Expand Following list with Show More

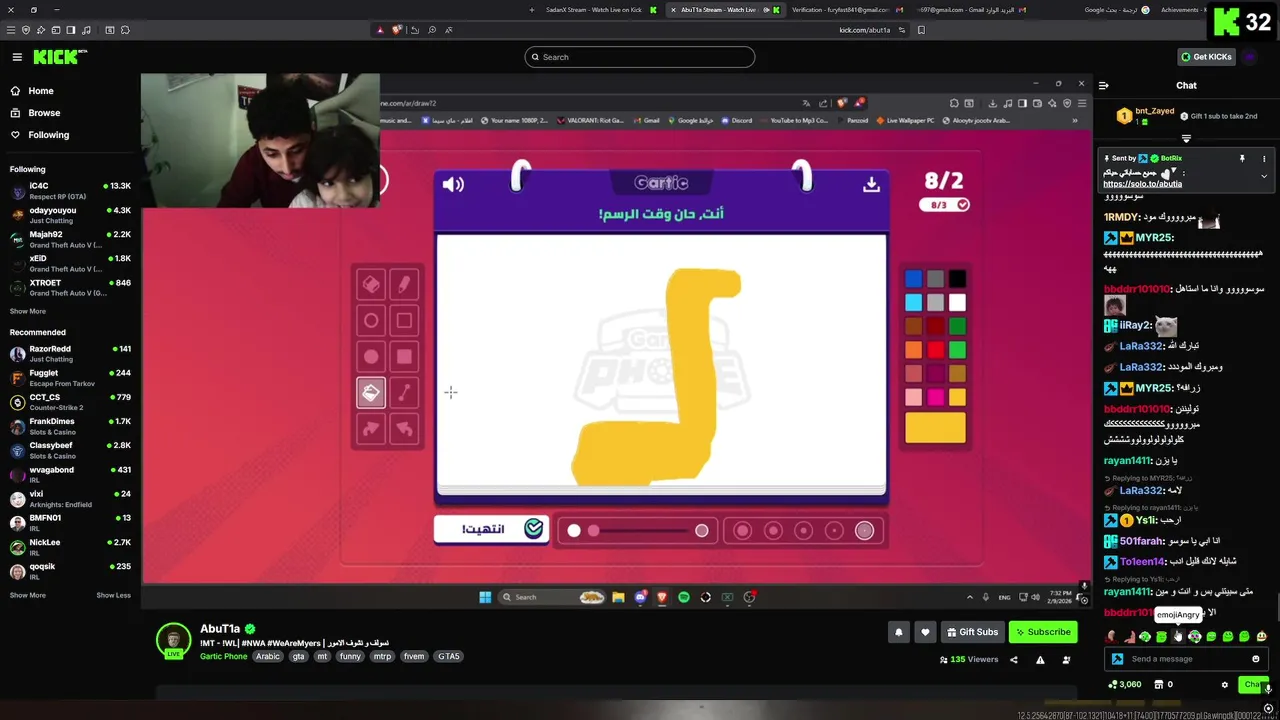tap(27, 311)
